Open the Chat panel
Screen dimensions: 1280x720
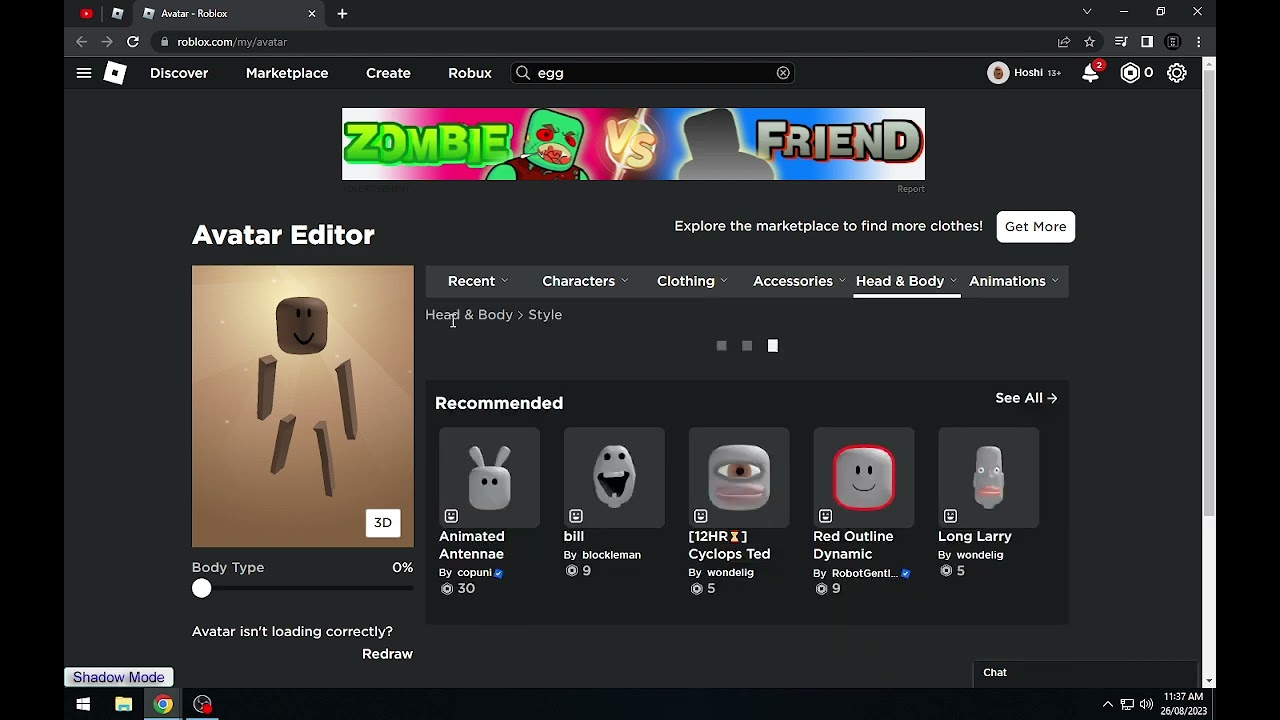1085,673
